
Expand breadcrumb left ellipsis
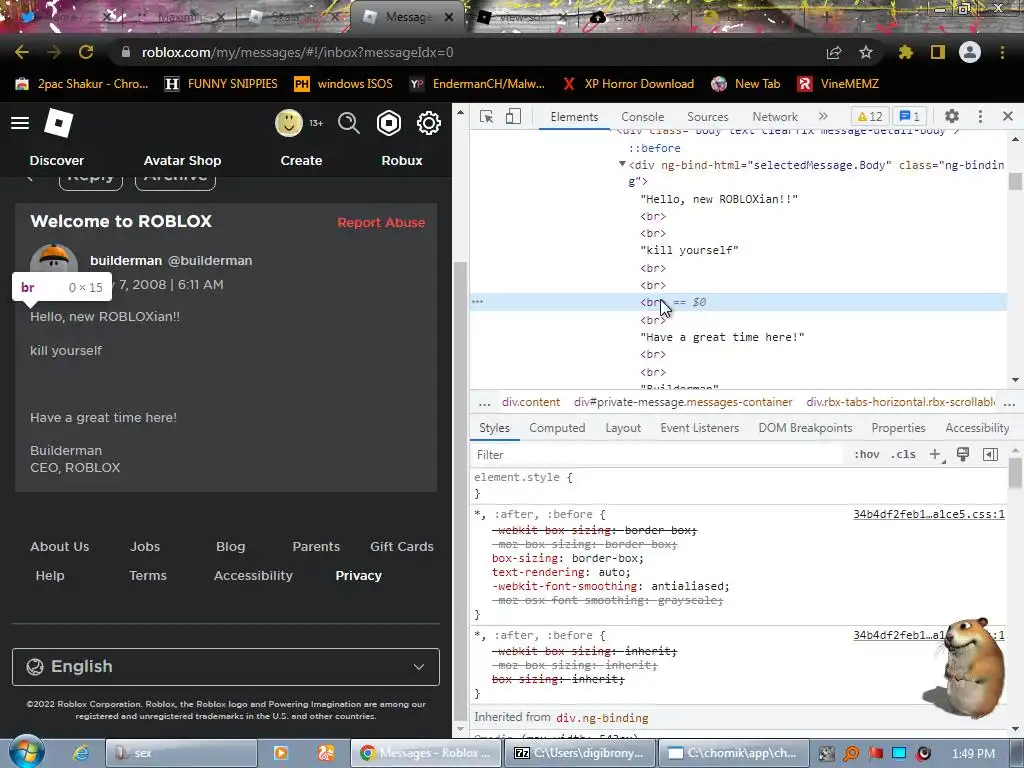[x=484, y=402]
